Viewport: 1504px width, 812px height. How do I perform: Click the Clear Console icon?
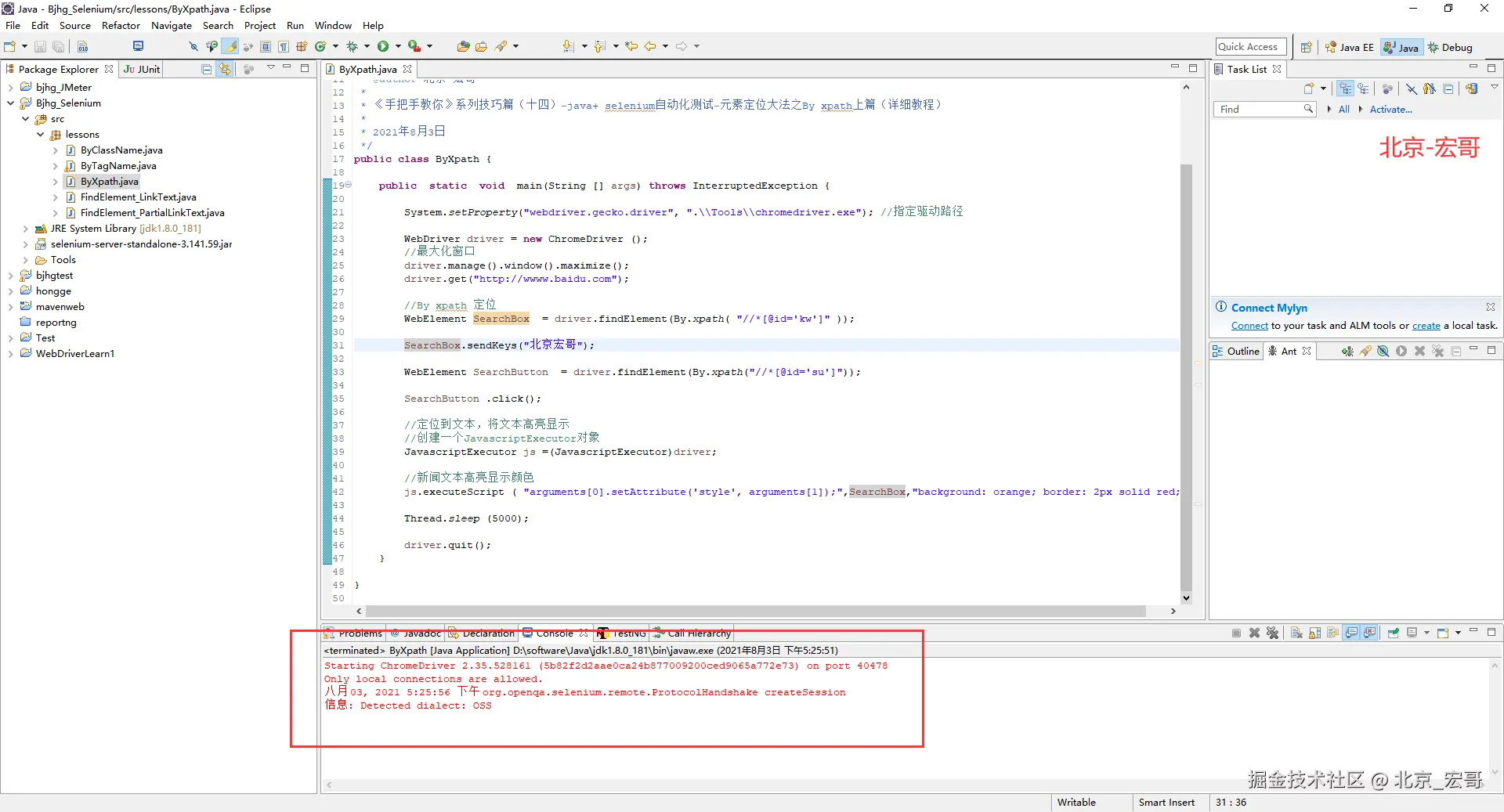(1296, 633)
